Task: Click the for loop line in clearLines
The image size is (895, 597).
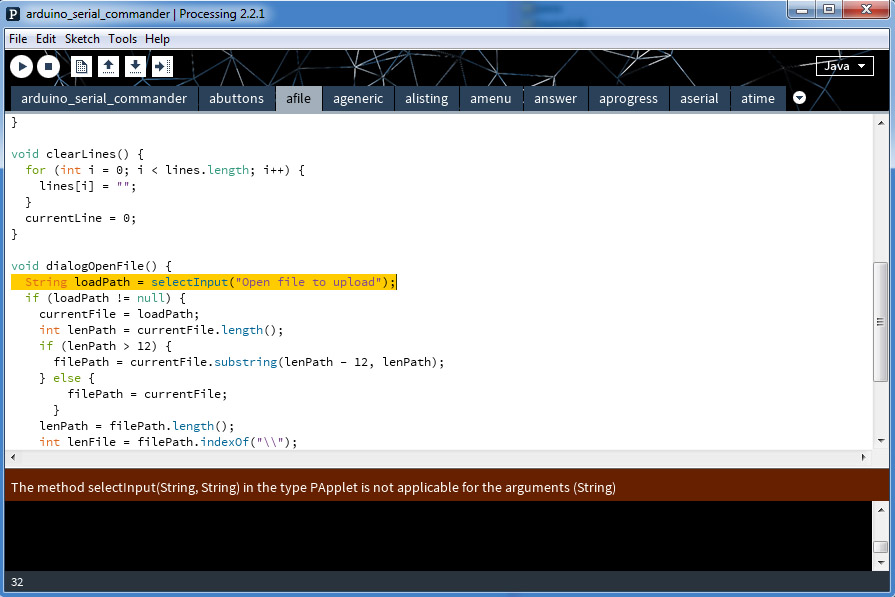Action: [165, 170]
